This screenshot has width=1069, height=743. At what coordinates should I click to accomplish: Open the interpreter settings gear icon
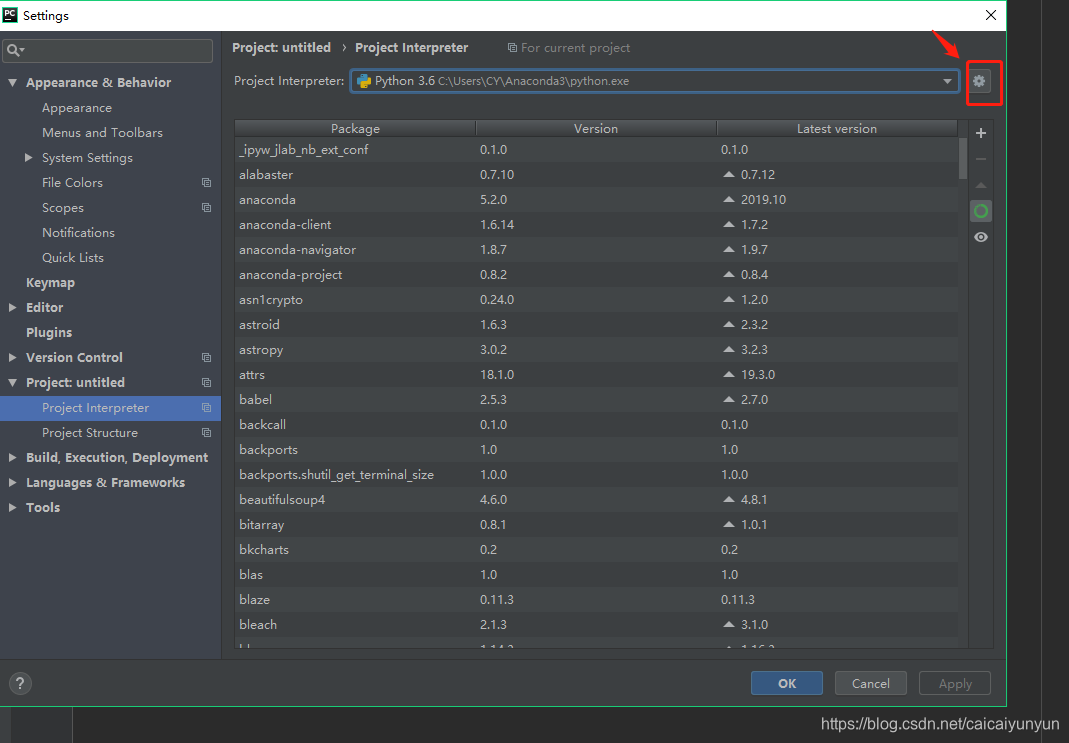click(x=979, y=81)
